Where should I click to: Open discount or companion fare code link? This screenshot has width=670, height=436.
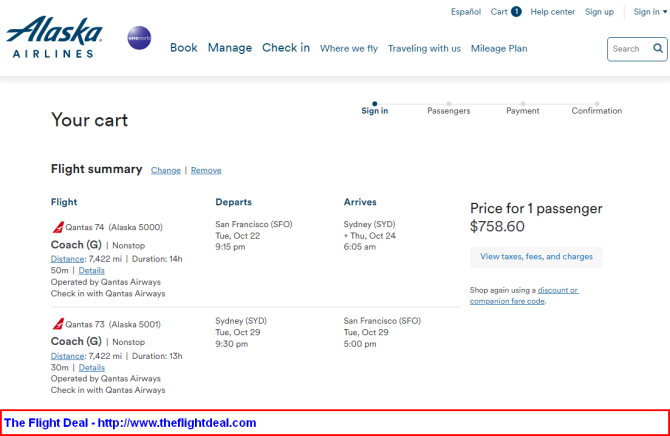click(x=524, y=296)
